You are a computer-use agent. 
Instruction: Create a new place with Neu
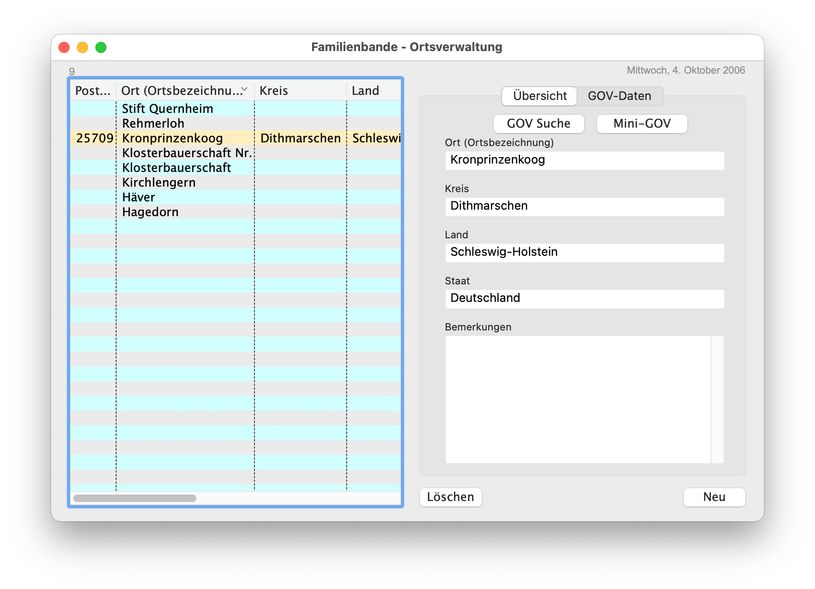click(x=714, y=497)
